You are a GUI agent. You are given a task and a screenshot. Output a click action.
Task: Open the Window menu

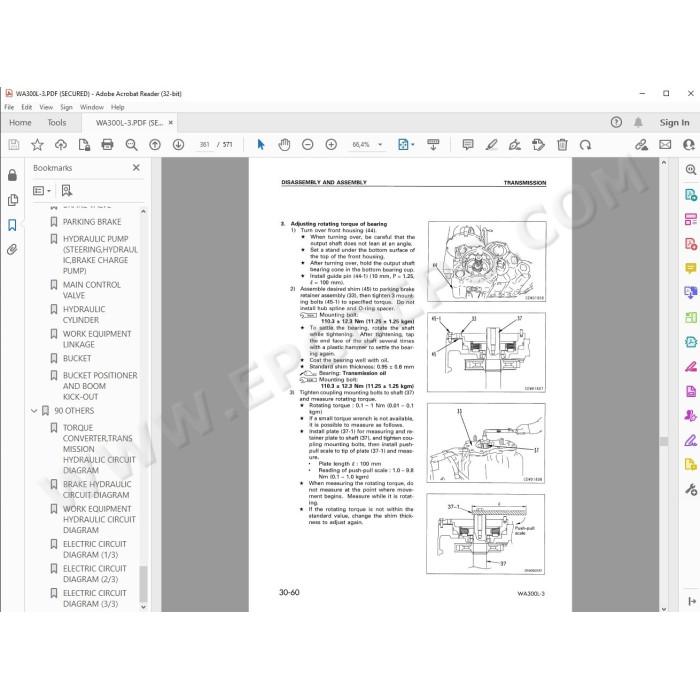pos(92,107)
